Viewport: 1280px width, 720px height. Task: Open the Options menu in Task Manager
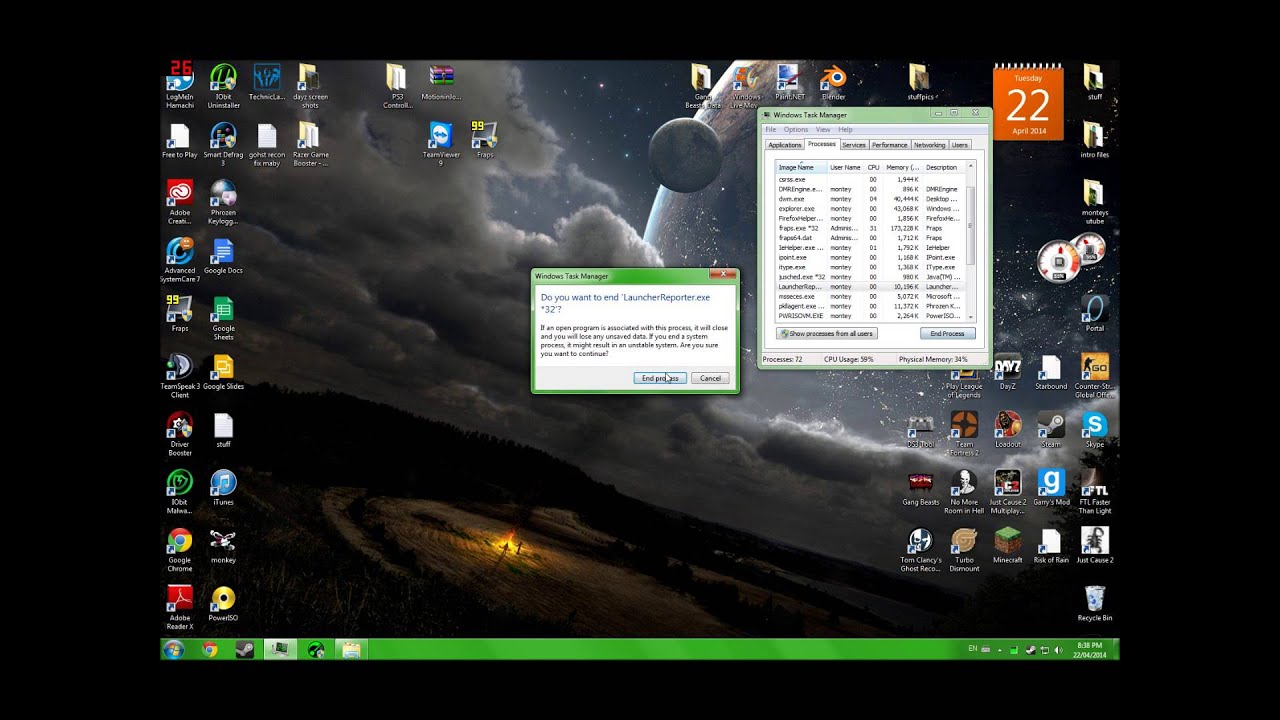796,129
